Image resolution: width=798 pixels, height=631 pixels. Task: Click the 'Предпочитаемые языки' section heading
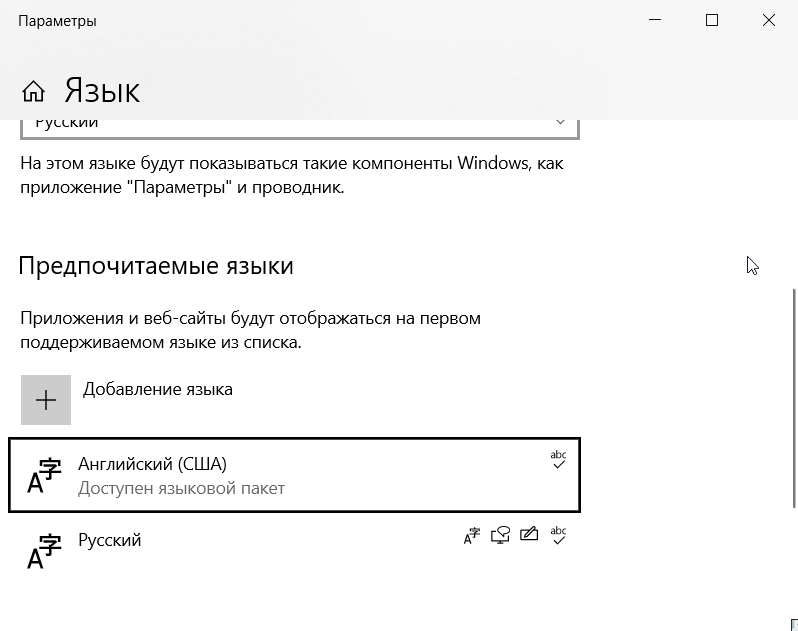point(156,266)
